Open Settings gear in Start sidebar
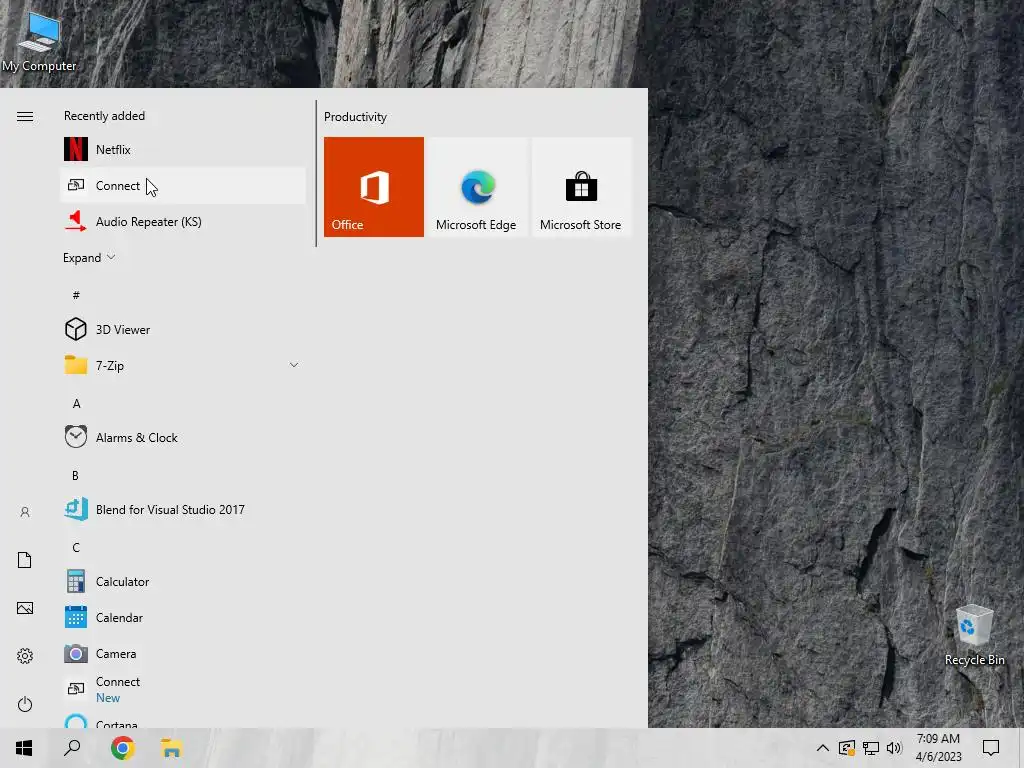Screen dimensions: 1024x768 [x=25, y=656]
